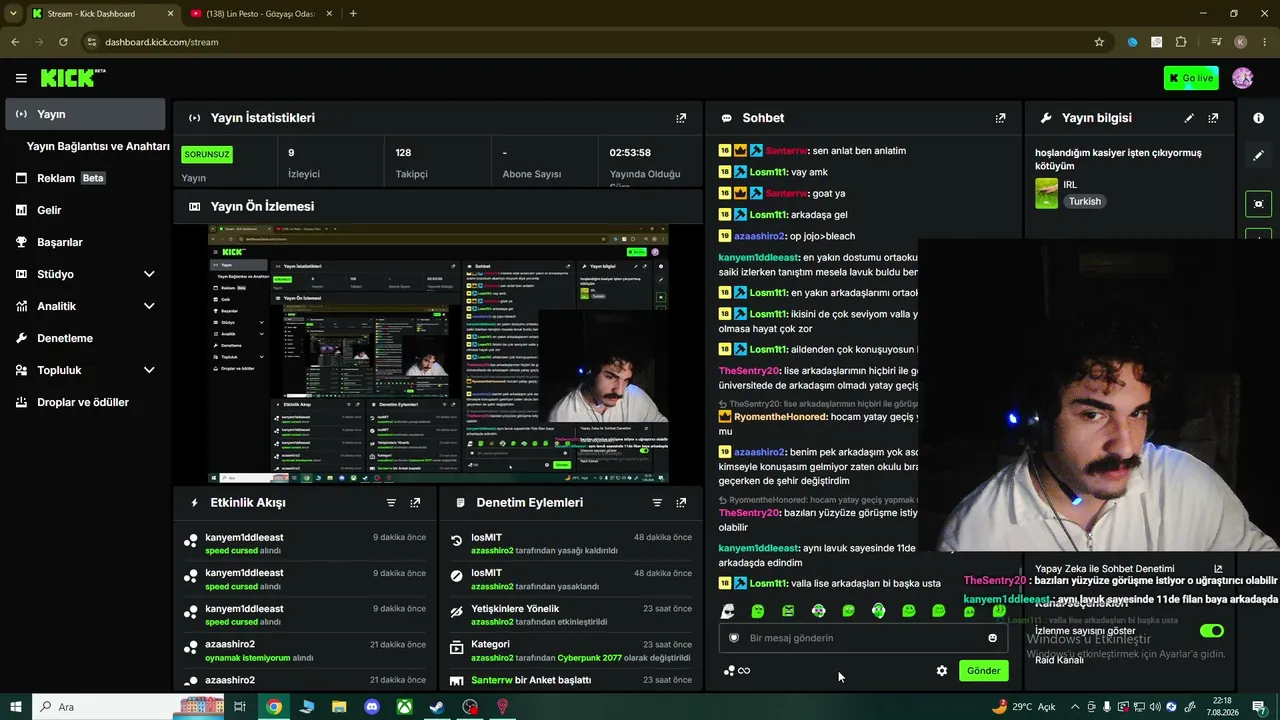The width and height of the screenshot is (1280, 720).
Task: Bookmark this page with the star icon
Action: [1099, 42]
